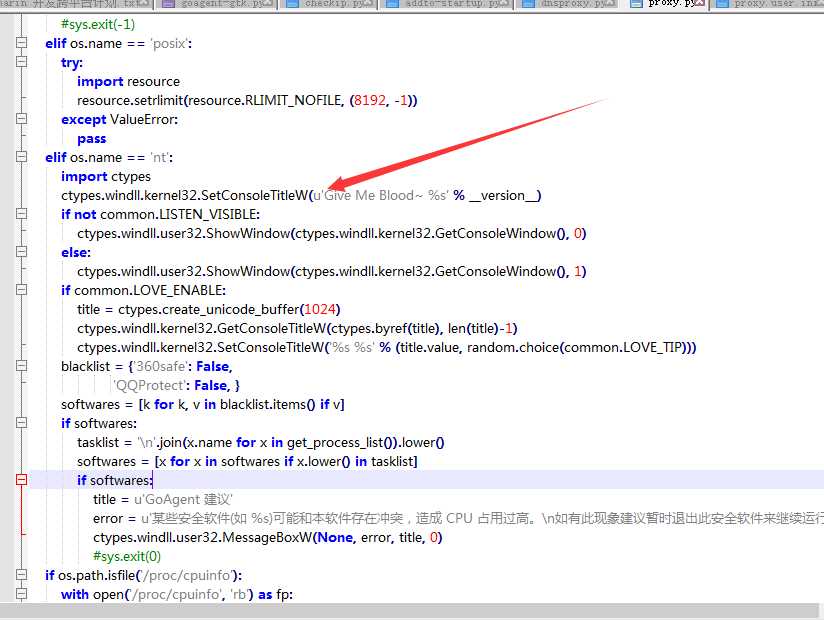824x620 pixels.
Task: Click the 'resource.setrlimit' line
Action: (247, 100)
